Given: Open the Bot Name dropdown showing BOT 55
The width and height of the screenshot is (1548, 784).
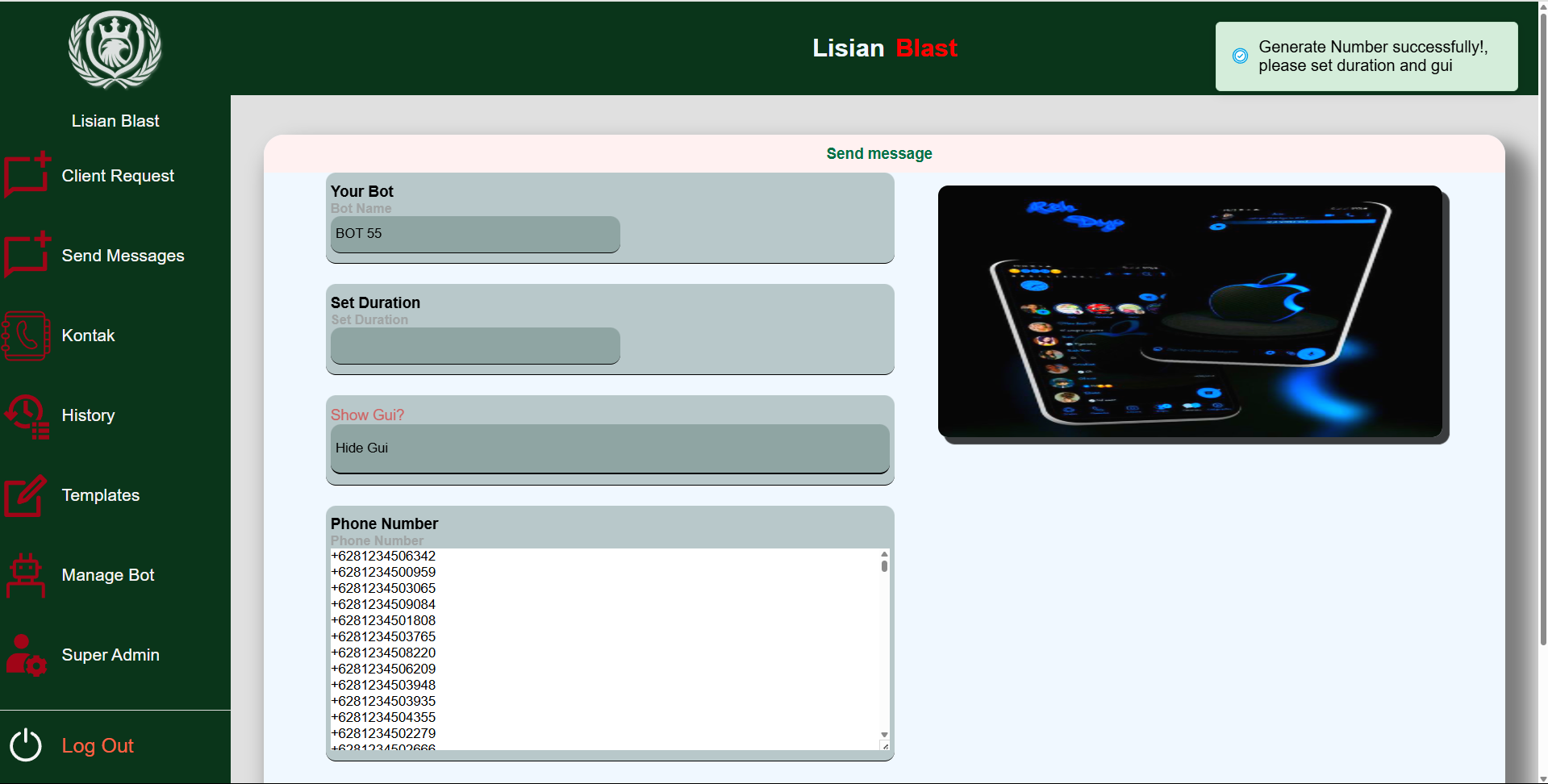Looking at the screenshot, I should click(474, 234).
